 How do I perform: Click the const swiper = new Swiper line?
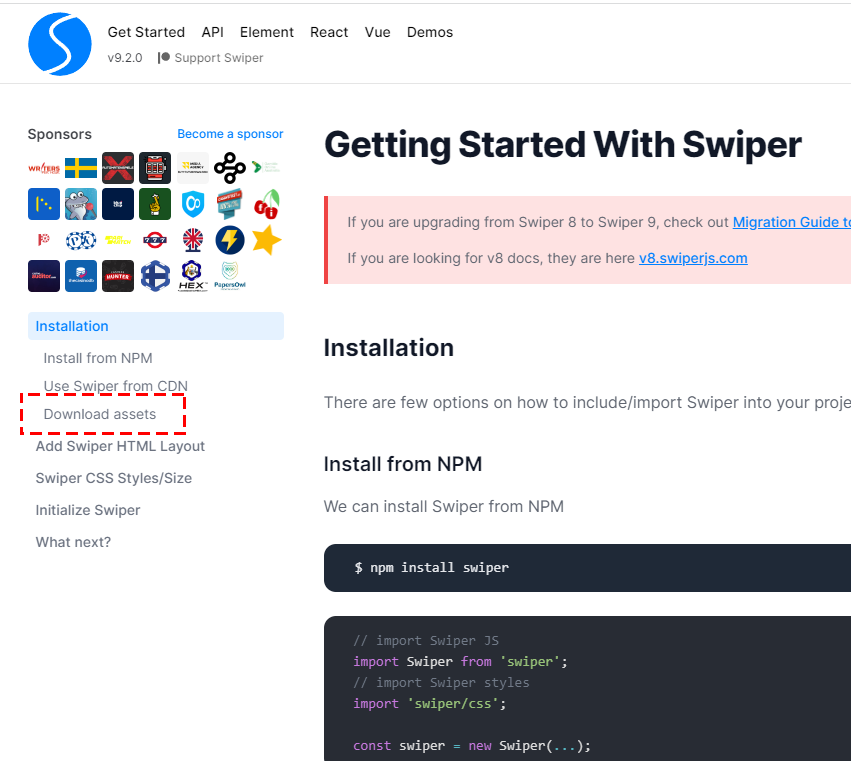[472, 745]
